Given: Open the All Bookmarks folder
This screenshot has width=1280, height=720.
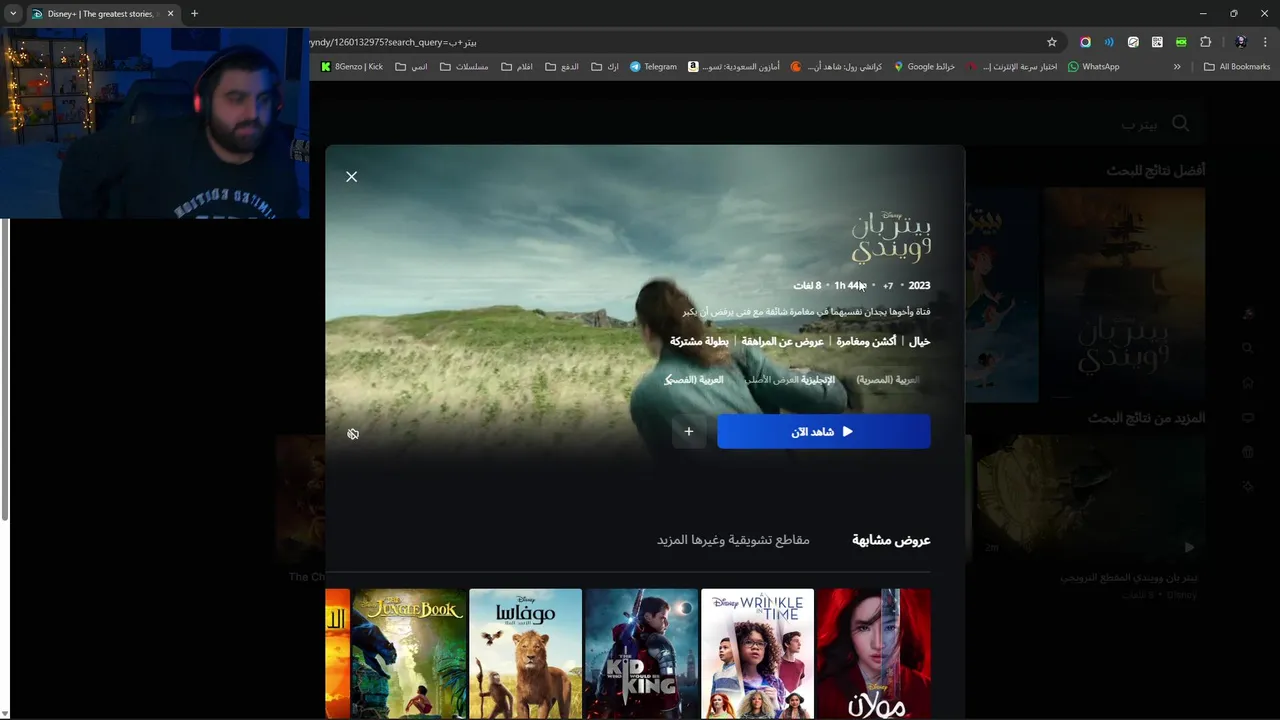Looking at the screenshot, I should [x=1237, y=67].
